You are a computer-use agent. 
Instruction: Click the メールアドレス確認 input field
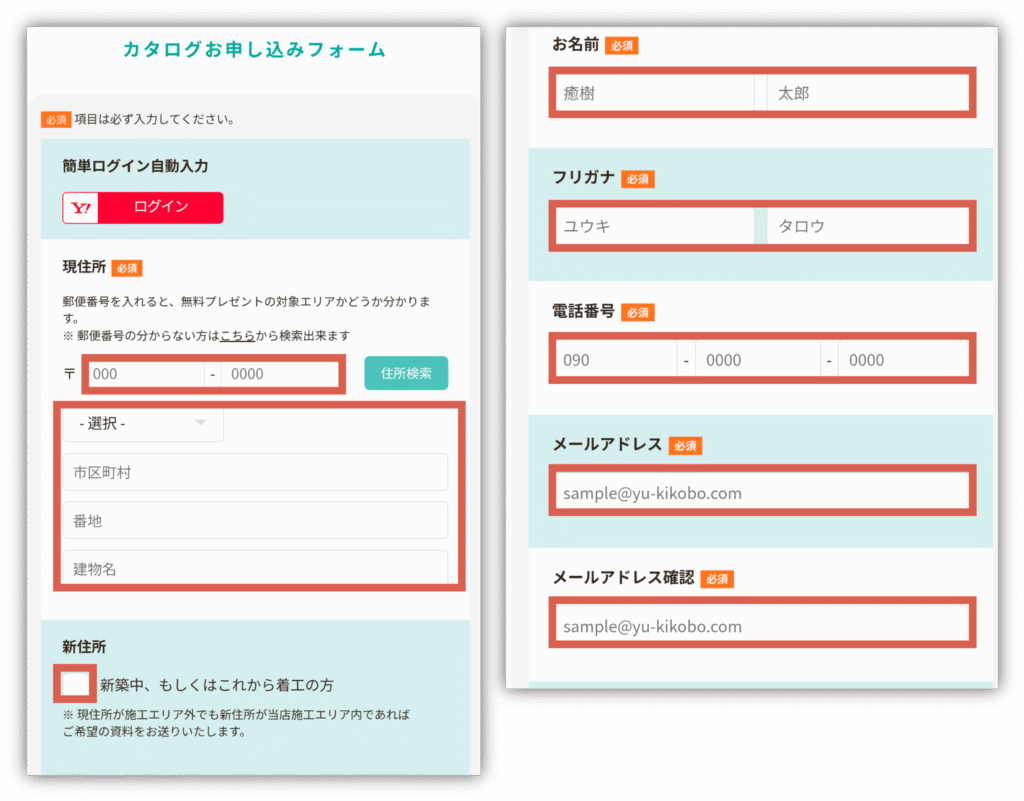[761, 627]
